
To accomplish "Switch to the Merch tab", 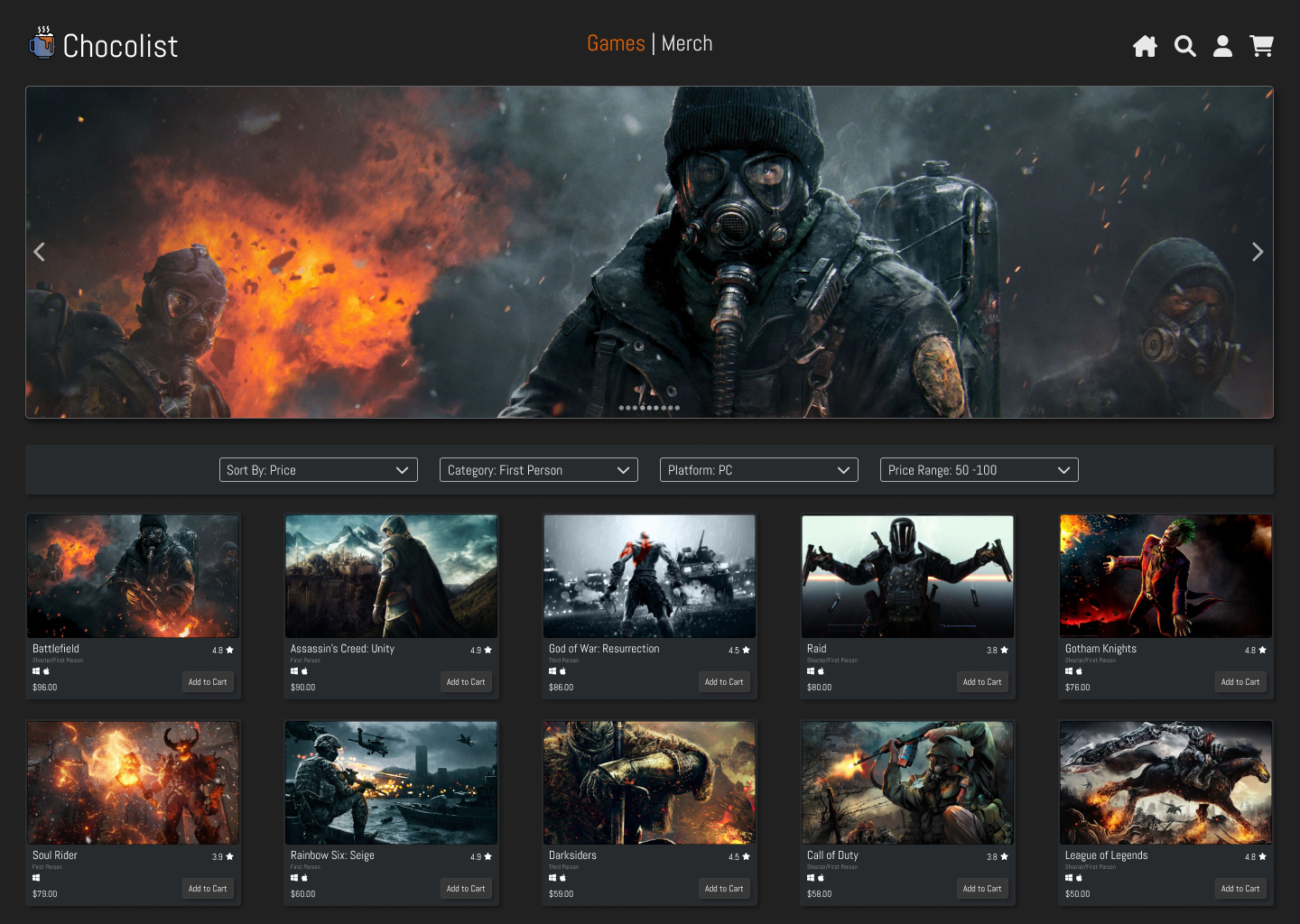I will 687,43.
